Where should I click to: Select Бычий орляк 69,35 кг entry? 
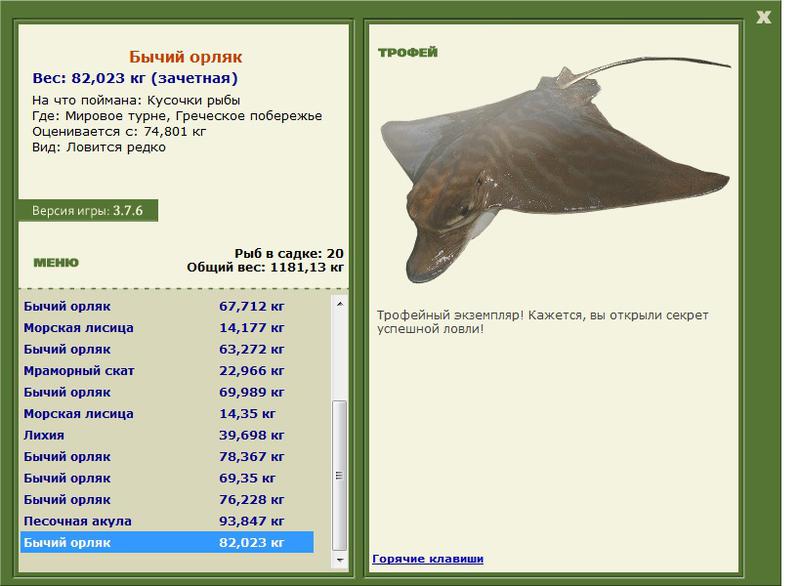click(167, 478)
